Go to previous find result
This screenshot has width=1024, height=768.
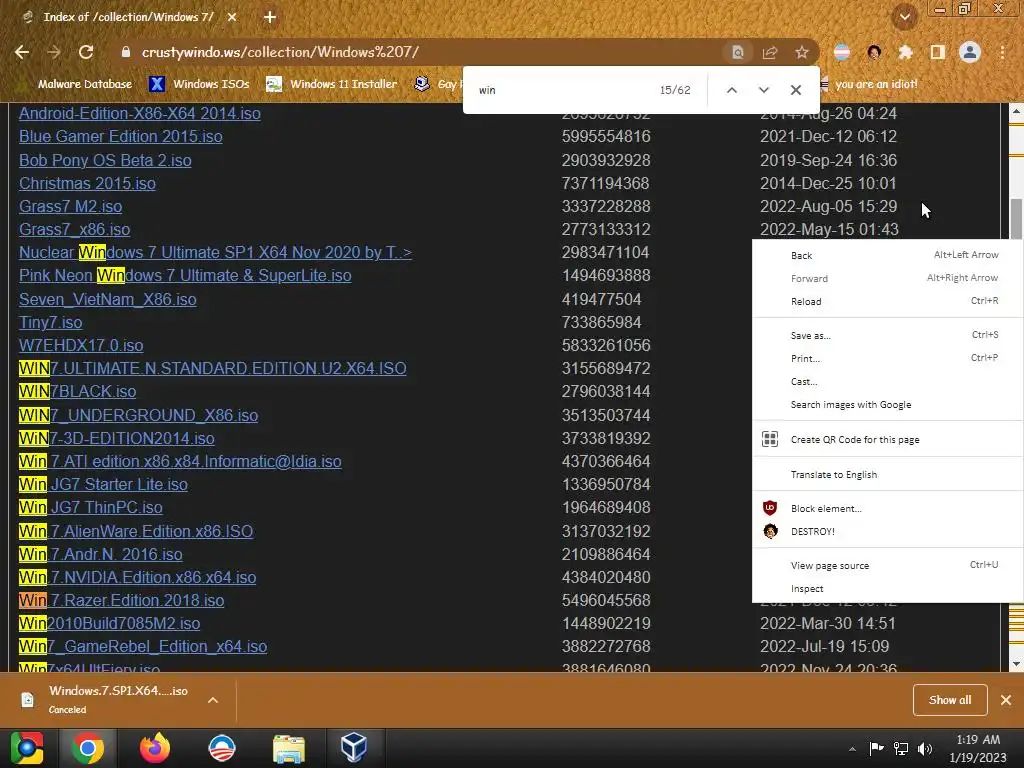(x=731, y=90)
